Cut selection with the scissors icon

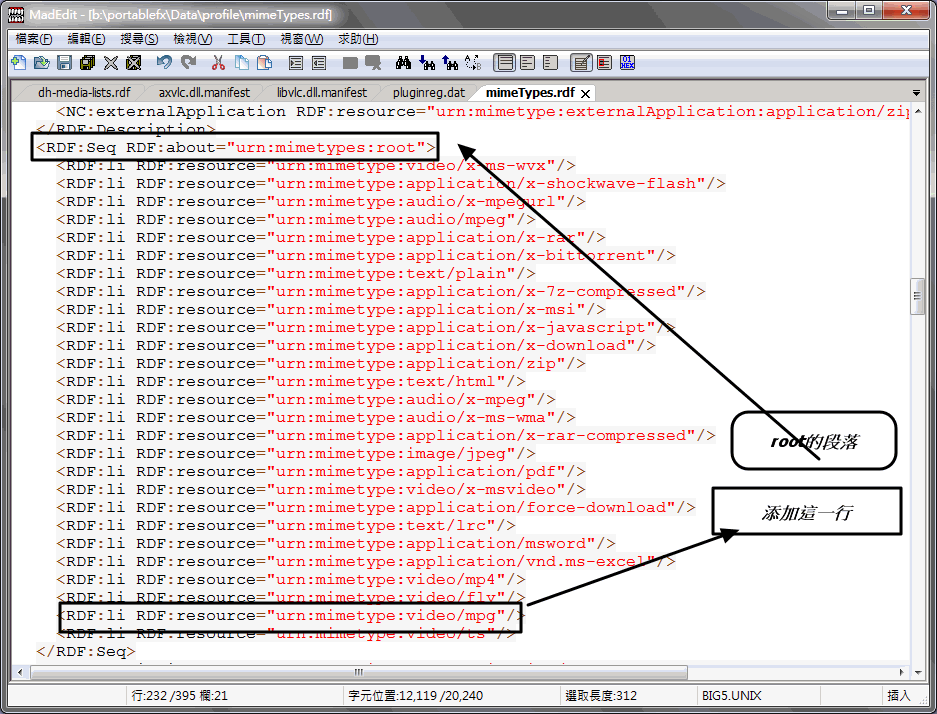click(x=218, y=63)
